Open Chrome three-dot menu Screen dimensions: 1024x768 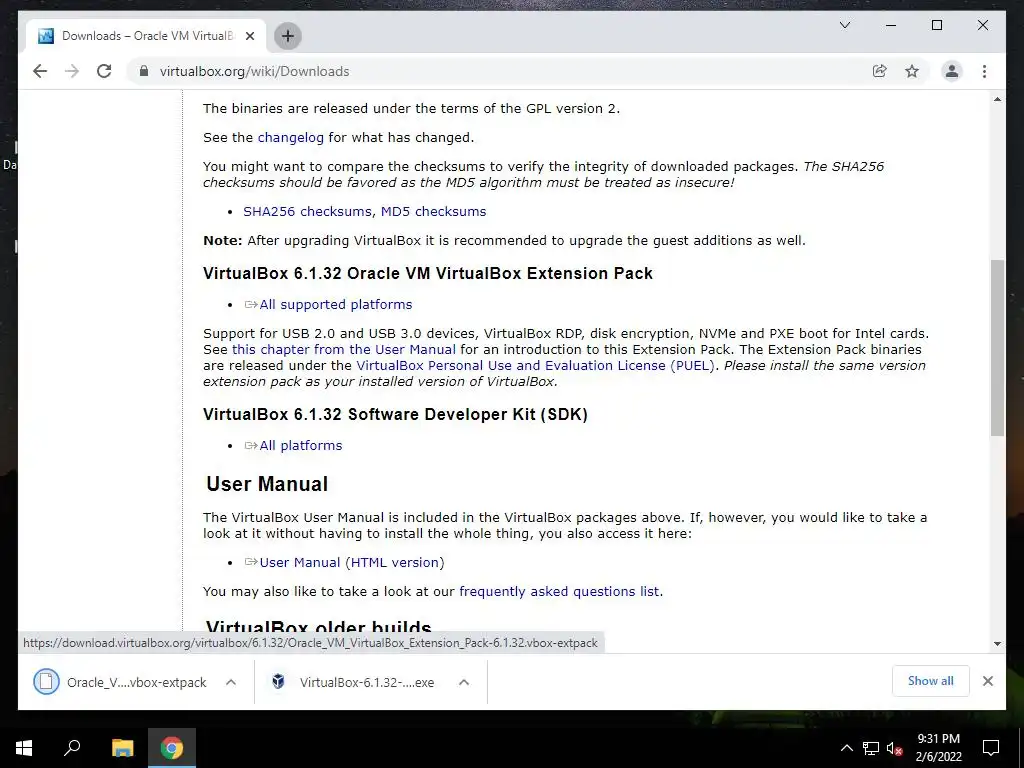(984, 71)
